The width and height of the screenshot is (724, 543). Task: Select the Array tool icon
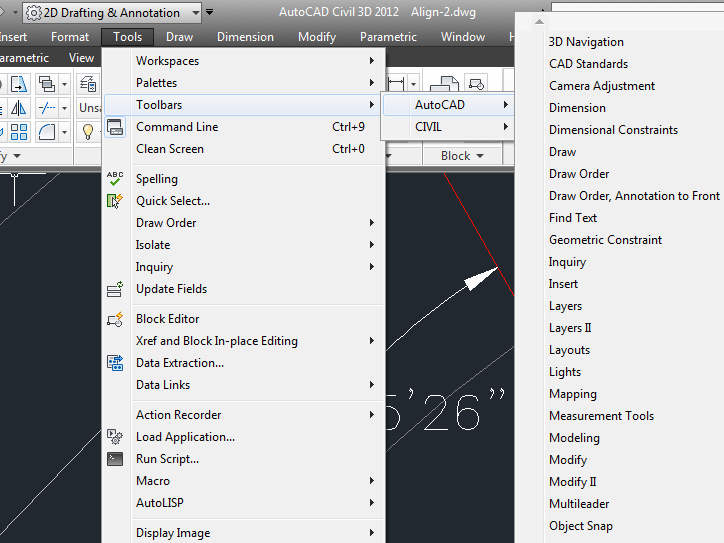[x=19, y=132]
